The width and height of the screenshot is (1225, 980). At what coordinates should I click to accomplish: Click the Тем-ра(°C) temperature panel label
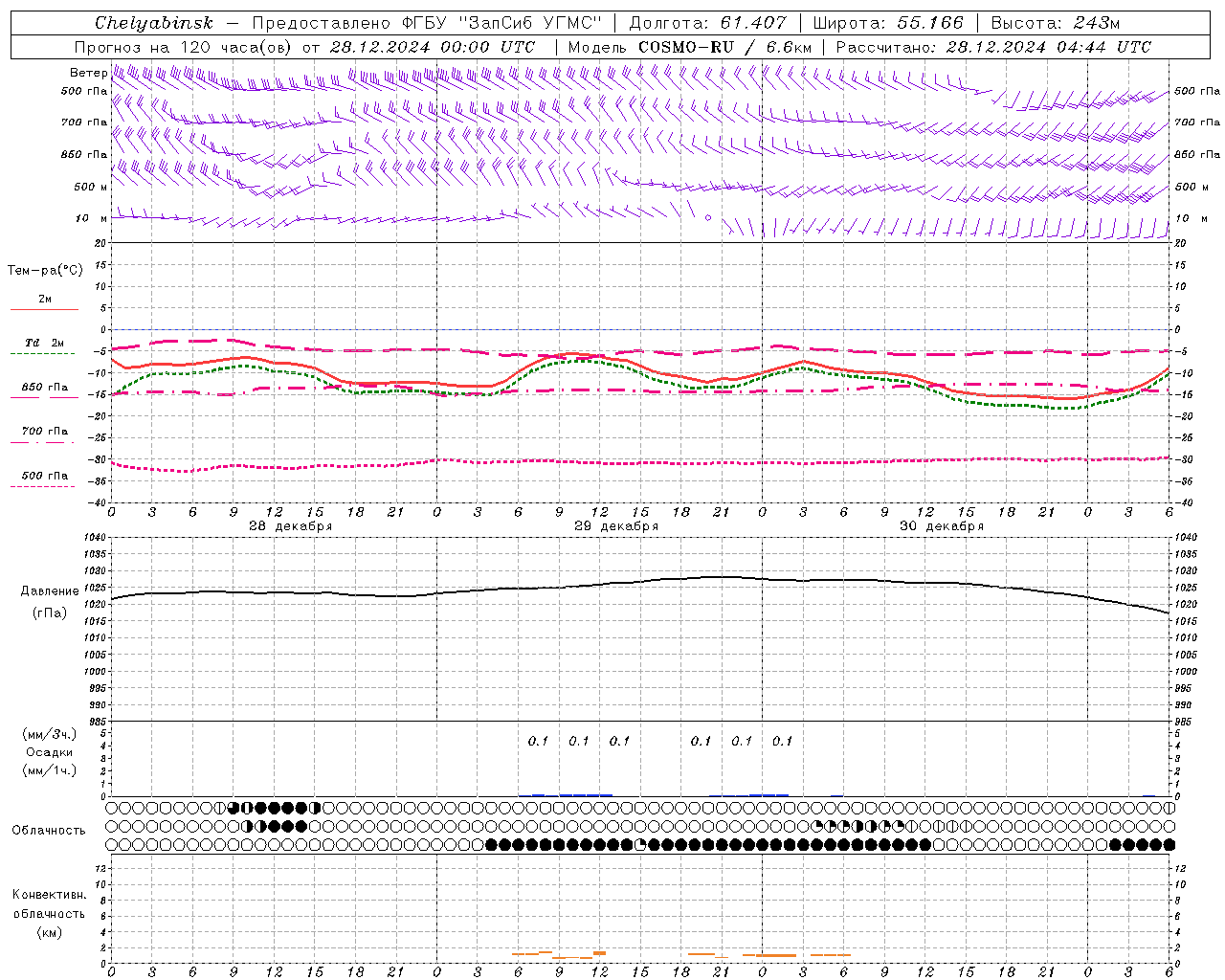[45, 271]
